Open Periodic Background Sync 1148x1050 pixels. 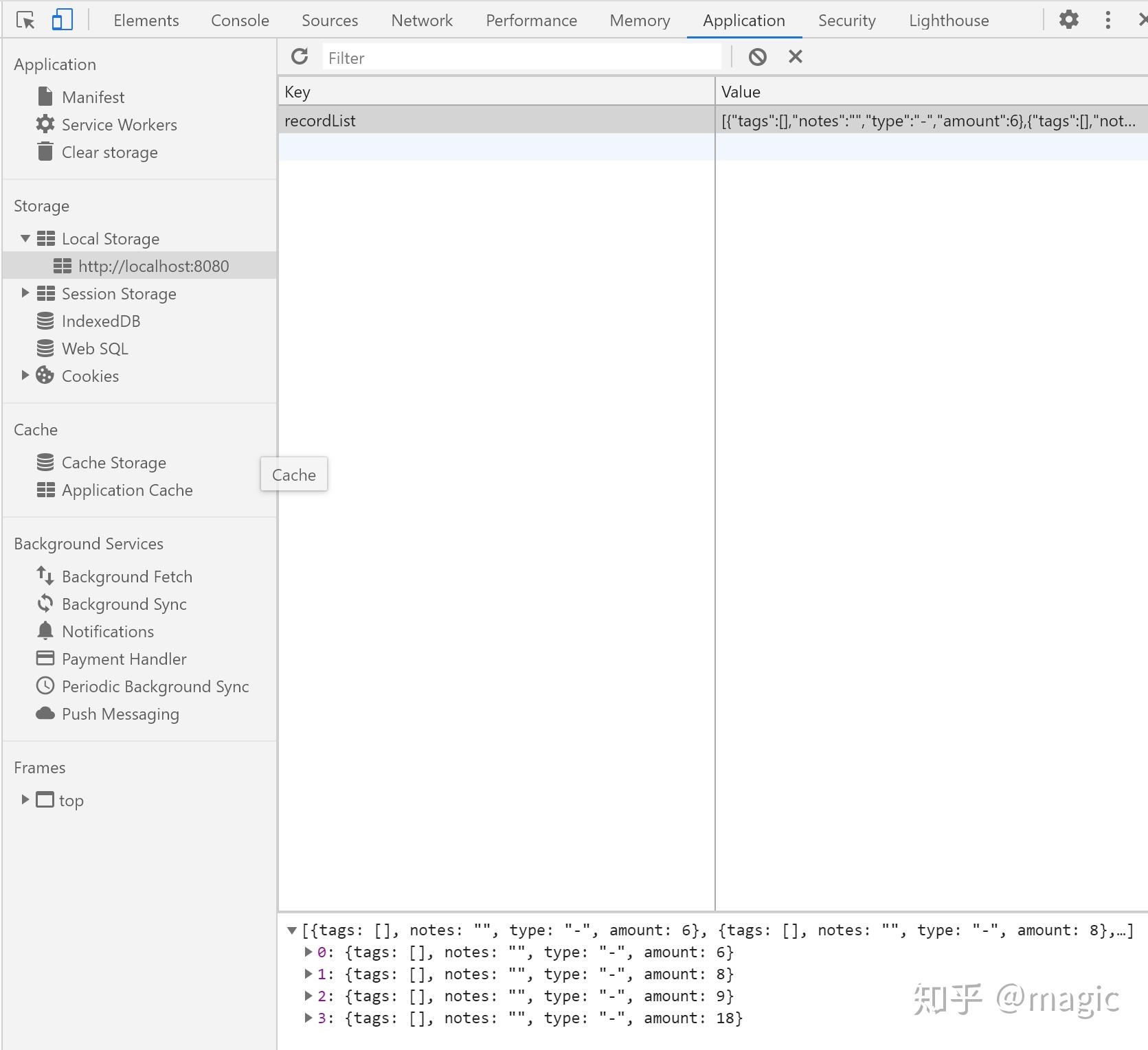pos(155,686)
